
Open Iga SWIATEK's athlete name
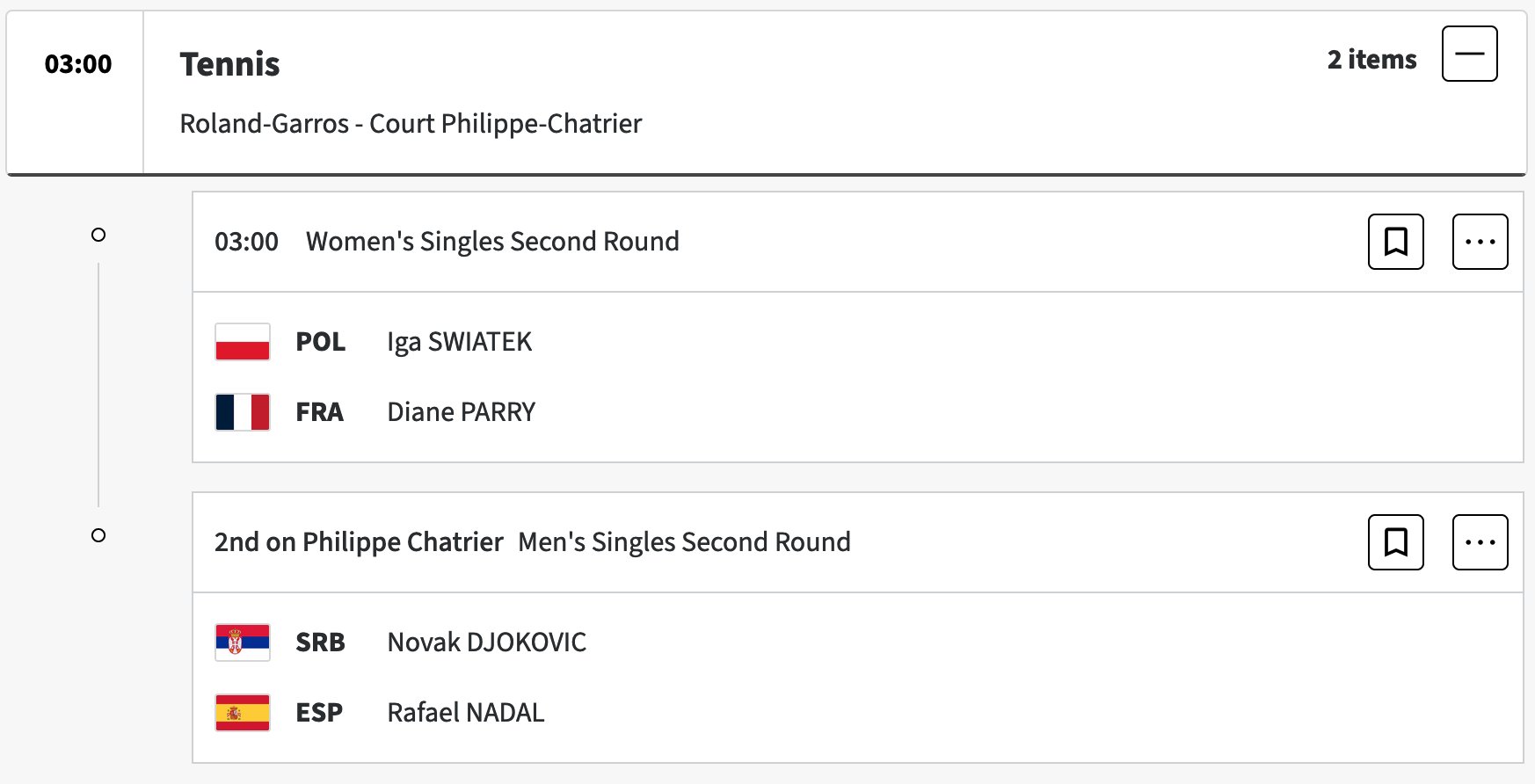pyautogui.click(x=459, y=342)
